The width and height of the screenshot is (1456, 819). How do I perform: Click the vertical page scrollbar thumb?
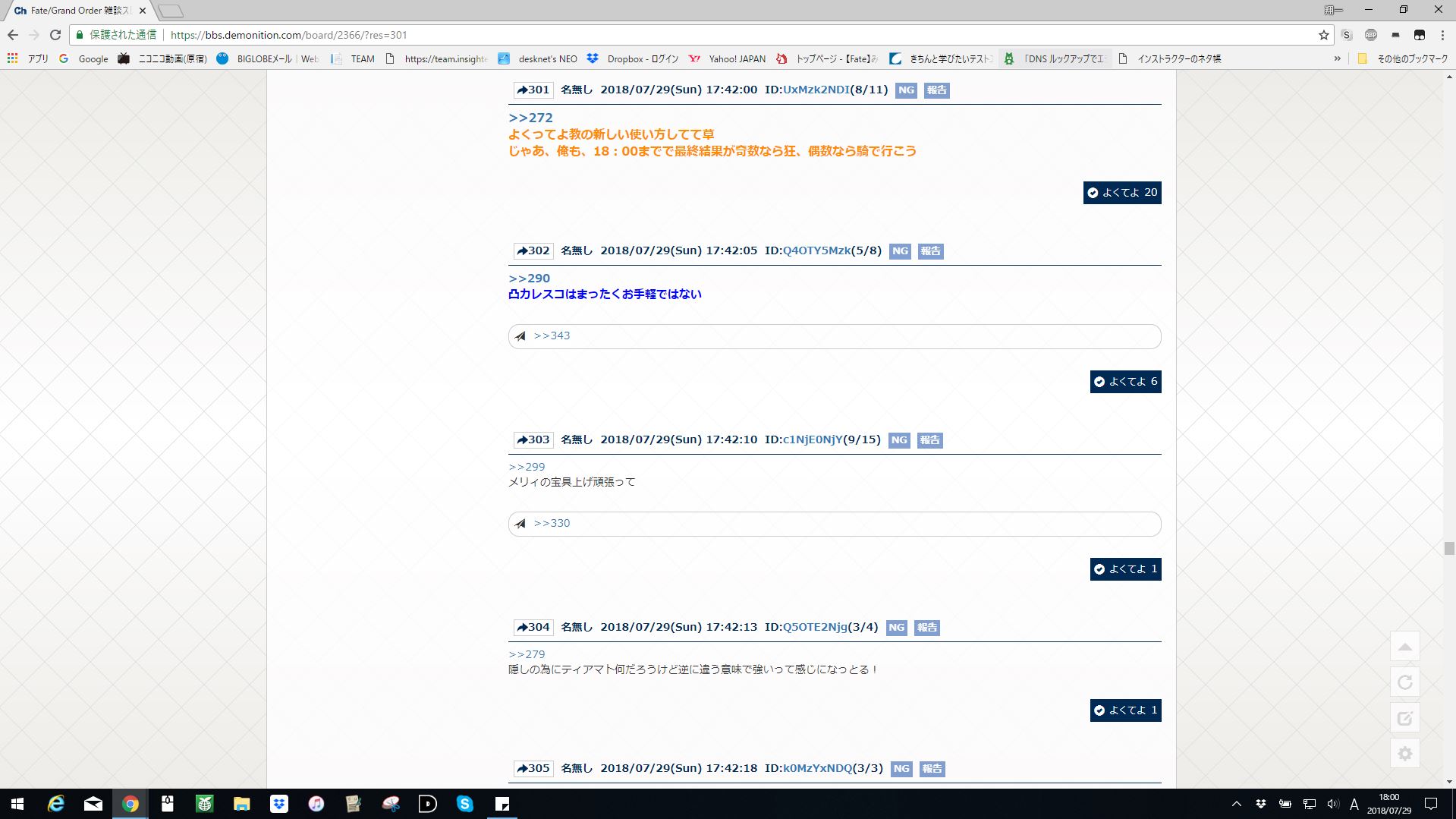(1449, 548)
